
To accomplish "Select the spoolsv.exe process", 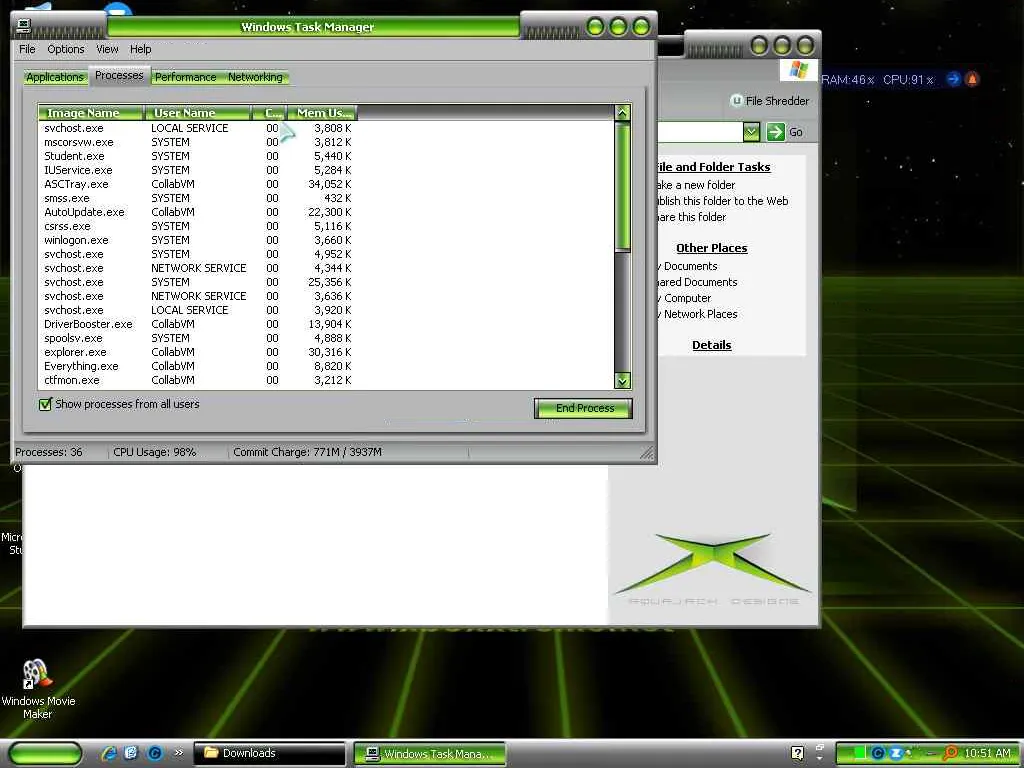I will tap(197, 338).
